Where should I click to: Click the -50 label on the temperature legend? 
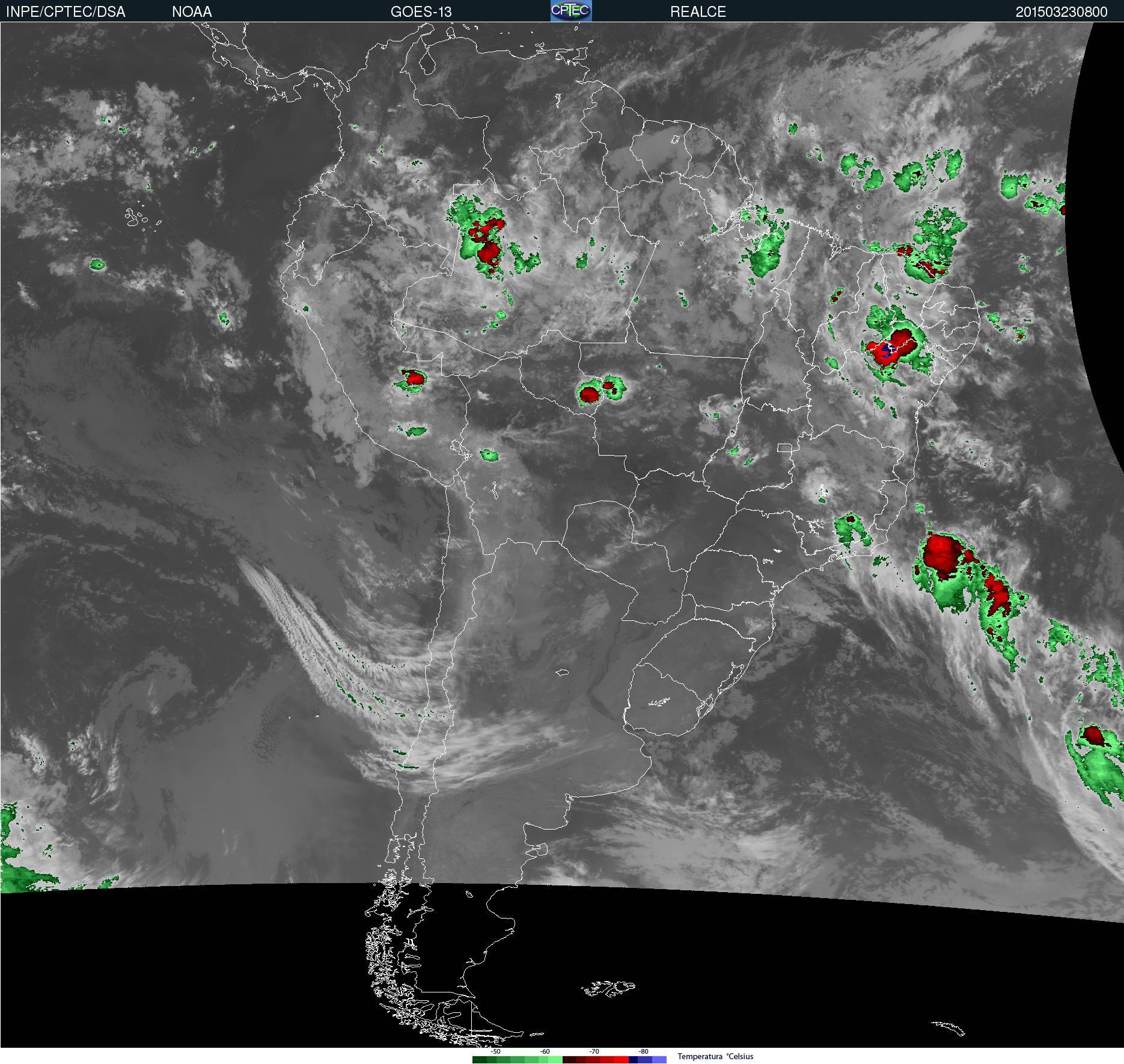coord(495,1052)
